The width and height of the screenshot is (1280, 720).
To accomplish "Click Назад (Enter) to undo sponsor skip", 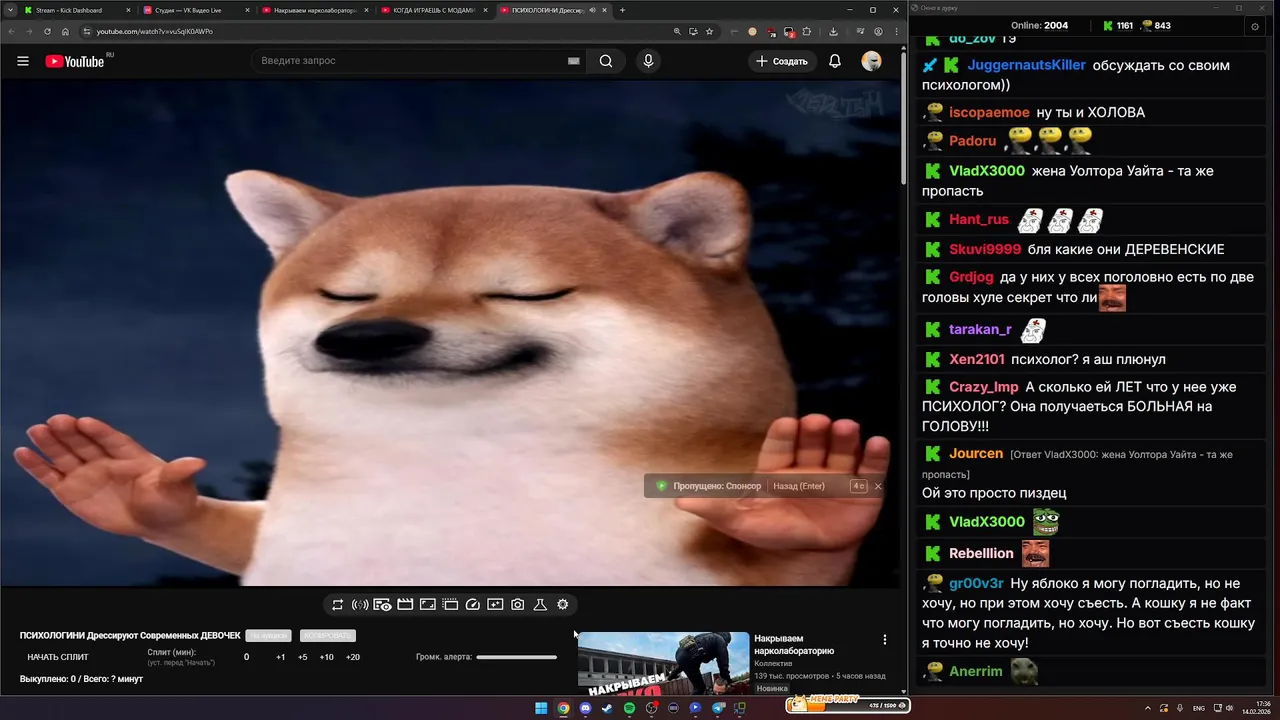I will (799, 486).
